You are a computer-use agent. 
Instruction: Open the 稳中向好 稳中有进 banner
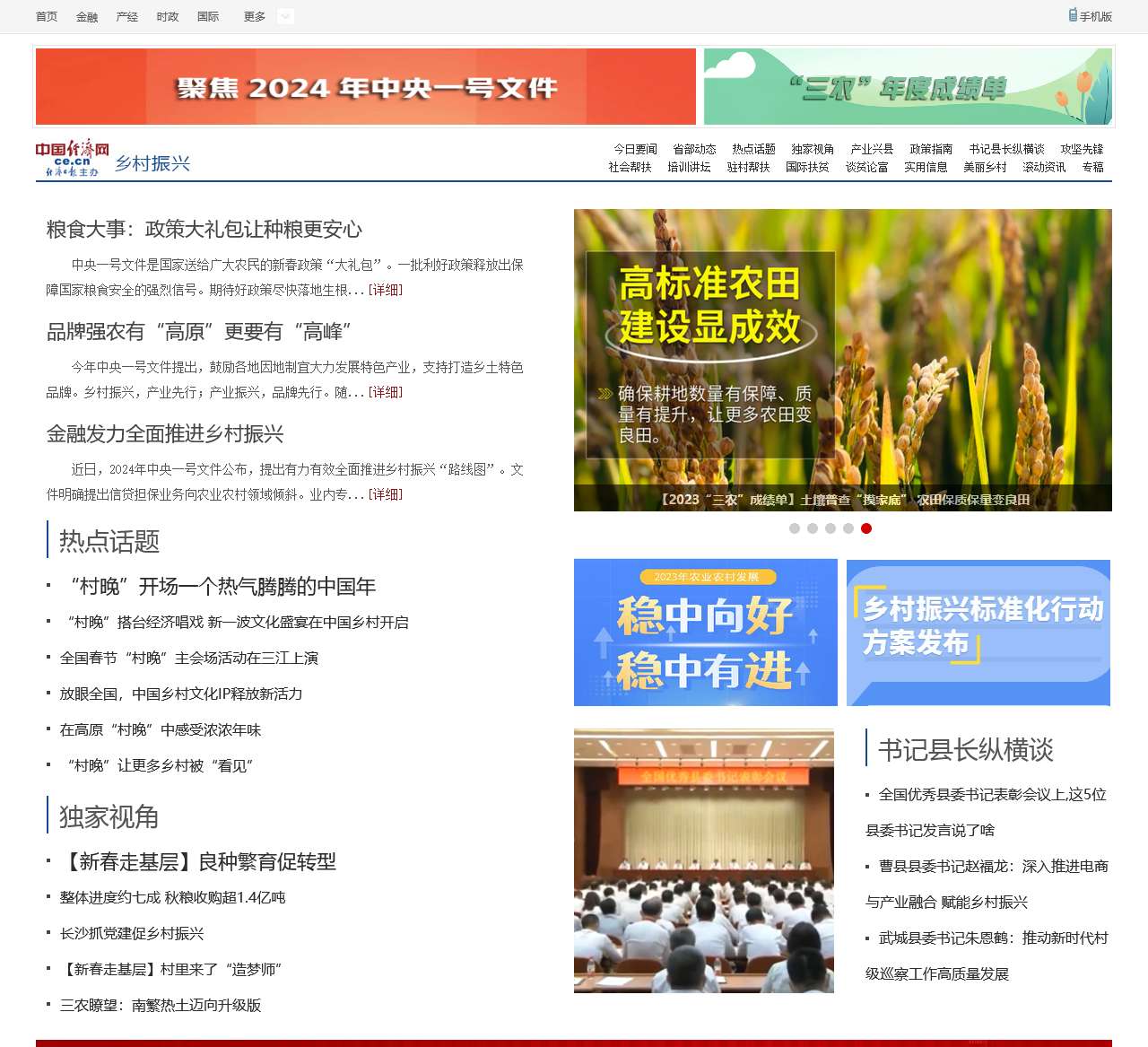(706, 633)
